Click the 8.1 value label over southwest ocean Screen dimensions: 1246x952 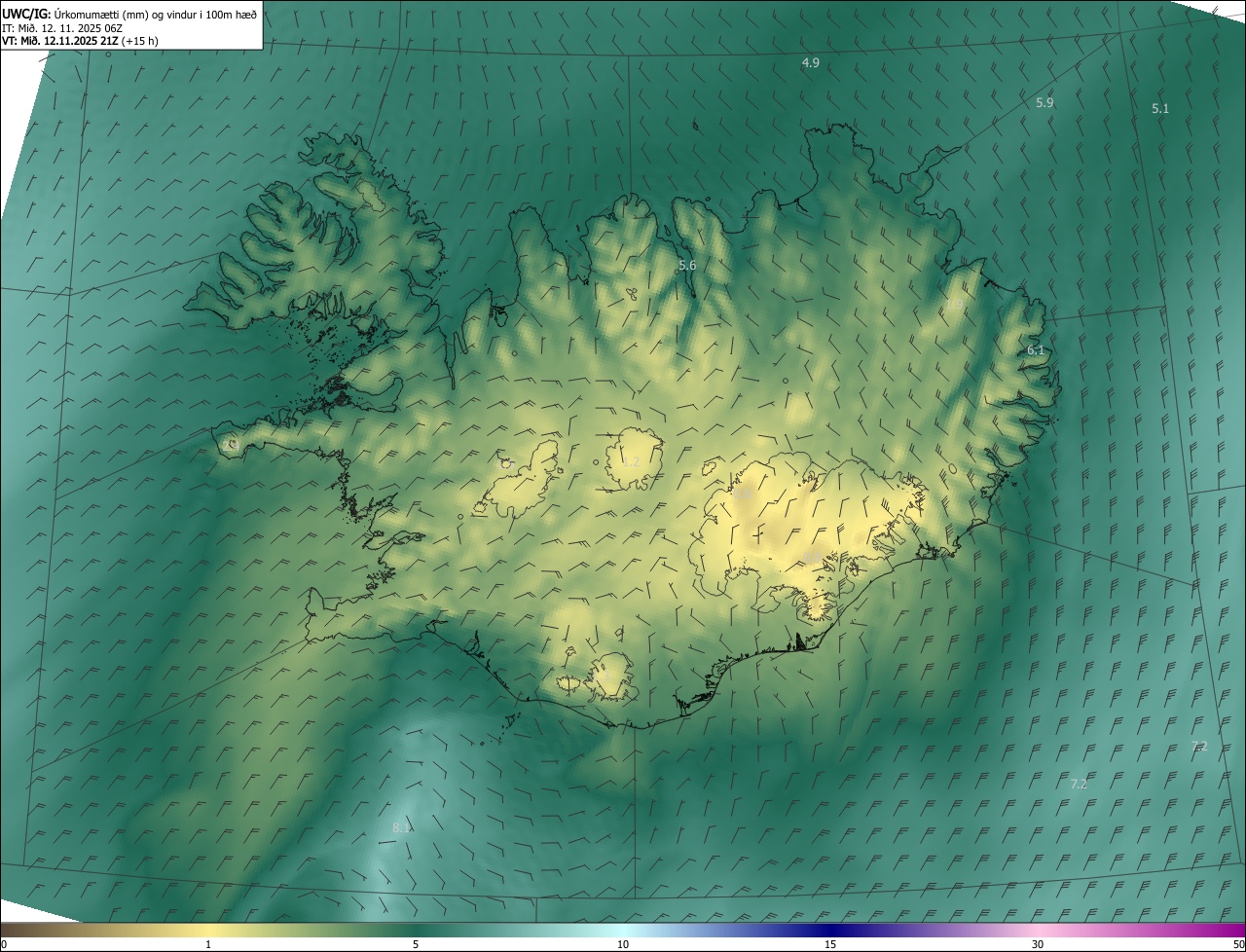(401, 827)
